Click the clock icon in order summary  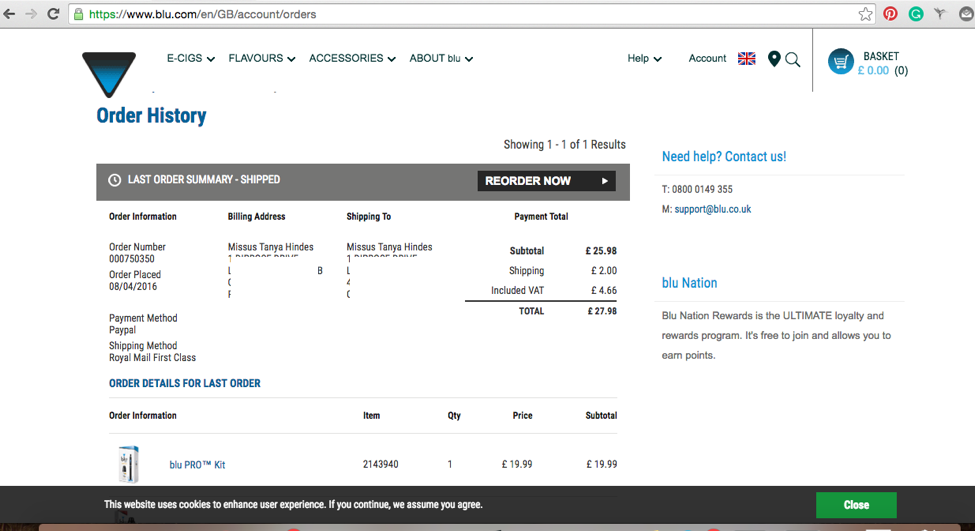click(114, 180)
